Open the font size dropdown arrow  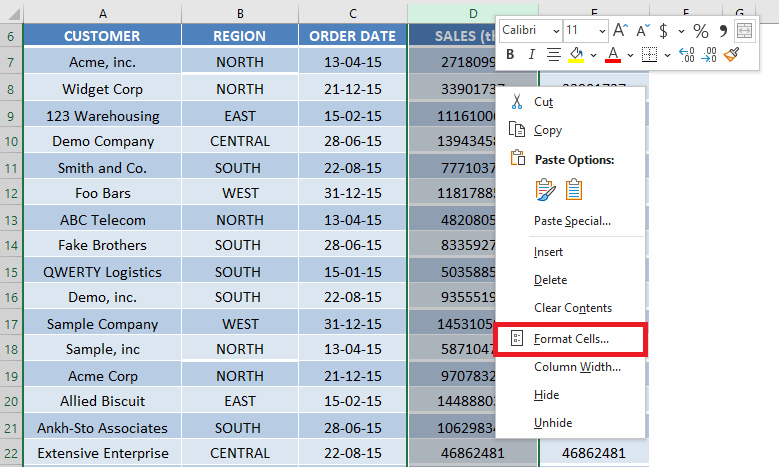point(602,31)
